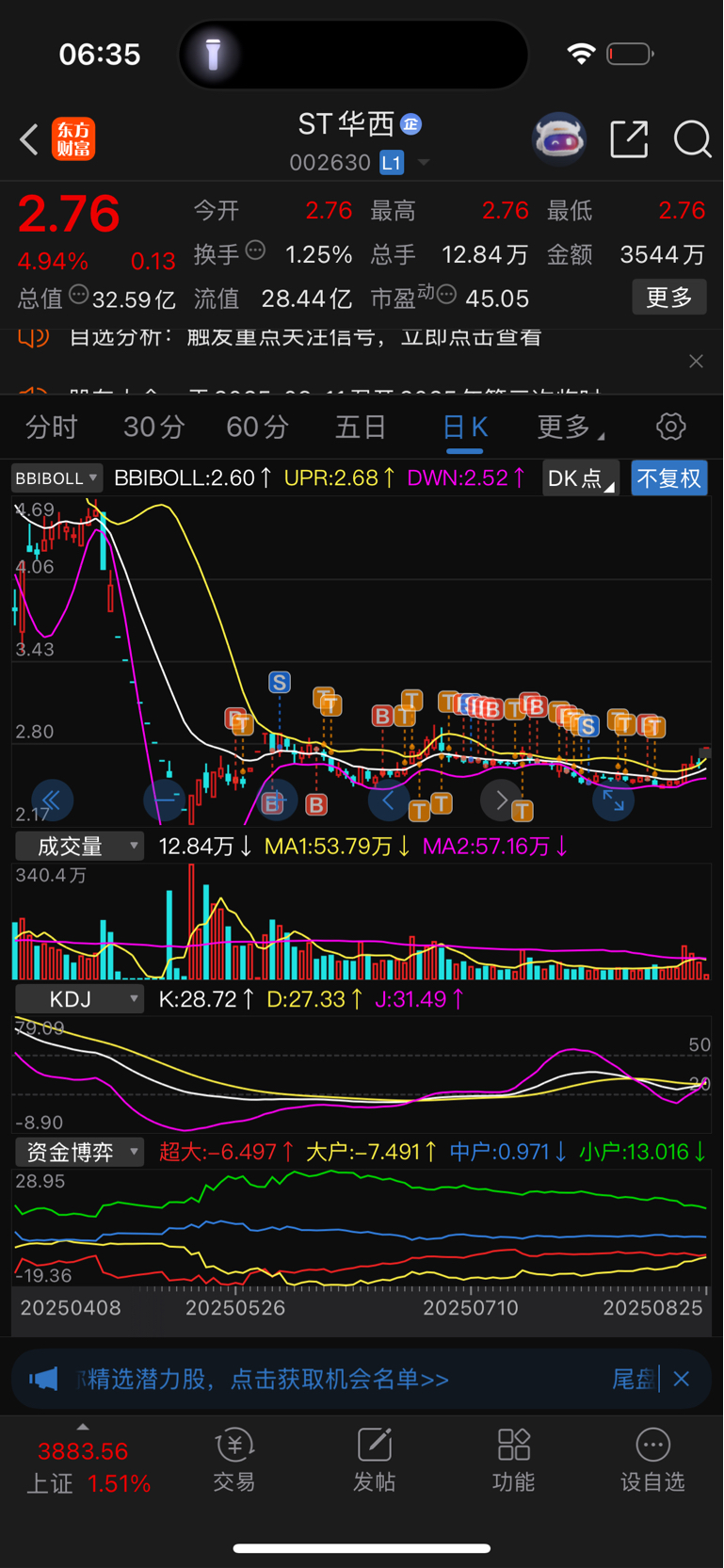Tap the blue S marker near 4.06 peak area
Viewport: 724px width, 1568px height.
(x=279, y=682)
